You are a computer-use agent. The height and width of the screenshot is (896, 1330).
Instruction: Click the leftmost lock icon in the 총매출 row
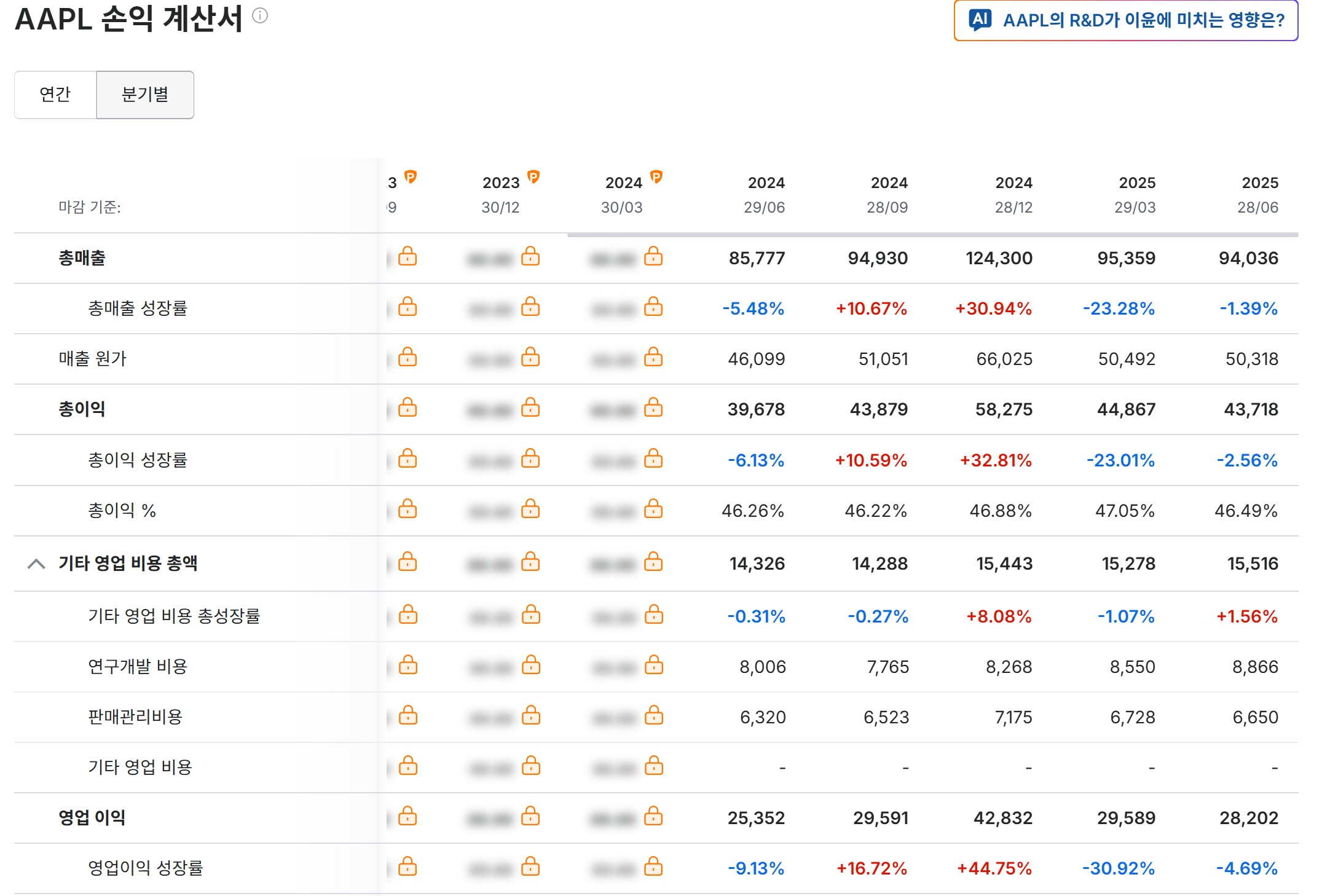tap(407, 256)
